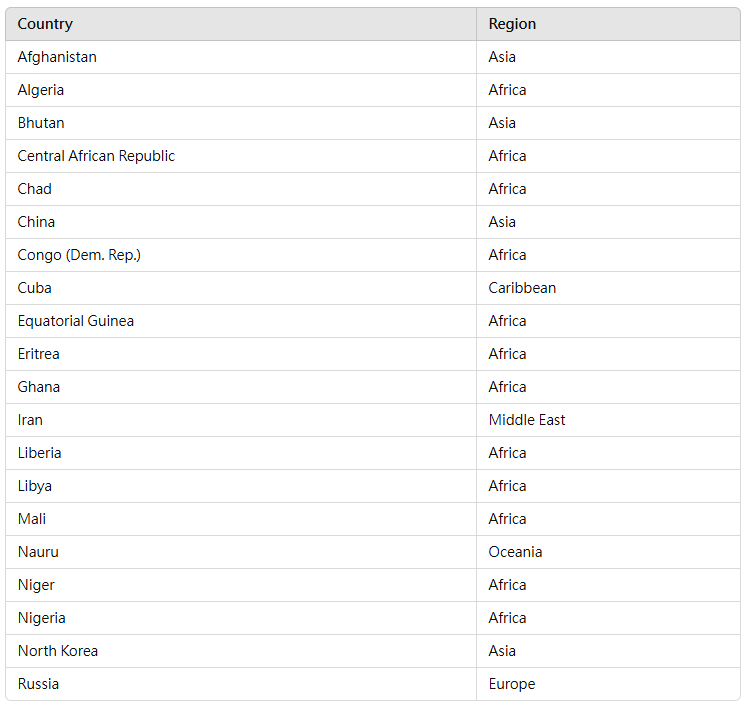Screen dimensions: 746x706
Task: Click the Caribbean region cell
Action: click(x=522, y=288)
